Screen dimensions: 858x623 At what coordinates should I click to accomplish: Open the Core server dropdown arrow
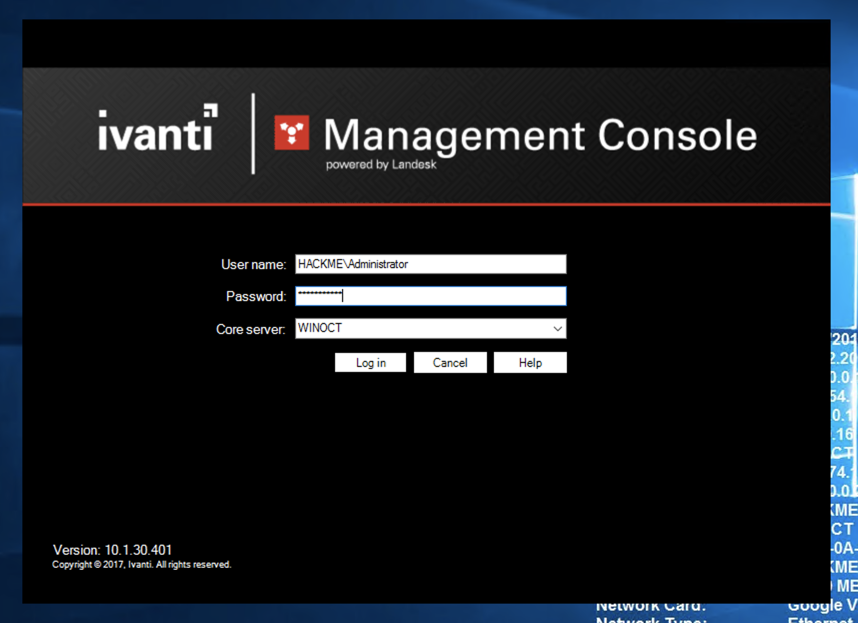[557, 329]
